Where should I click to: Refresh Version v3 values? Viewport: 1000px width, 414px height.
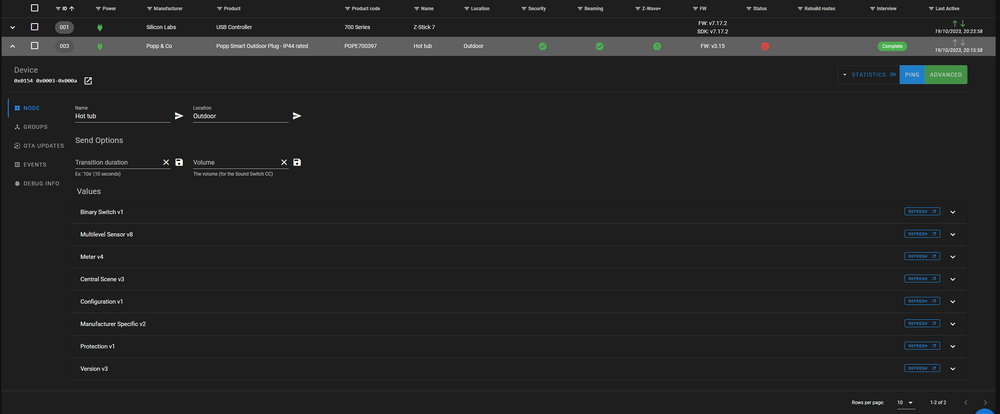(922, 368)
